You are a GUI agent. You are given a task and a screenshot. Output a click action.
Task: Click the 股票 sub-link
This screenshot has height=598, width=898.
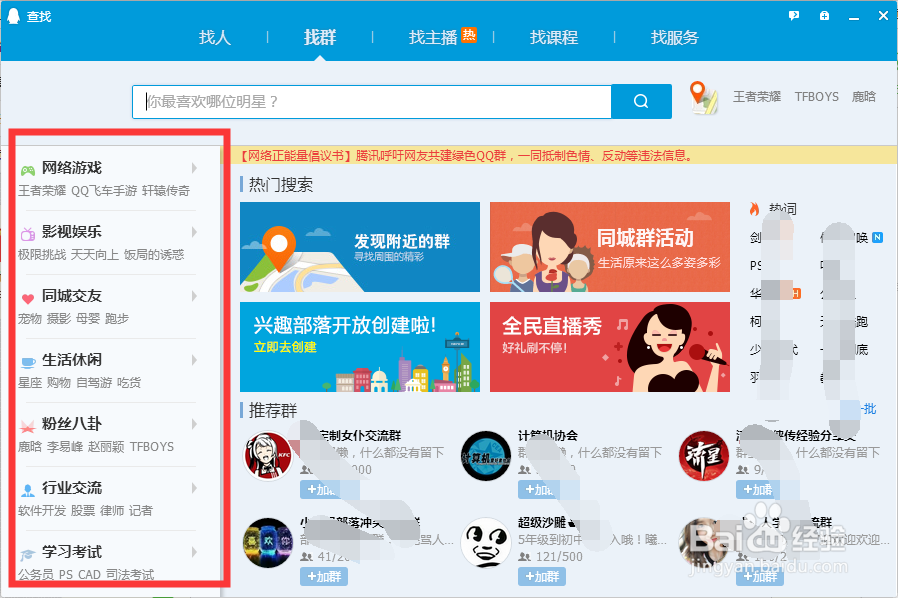(83, 511)
